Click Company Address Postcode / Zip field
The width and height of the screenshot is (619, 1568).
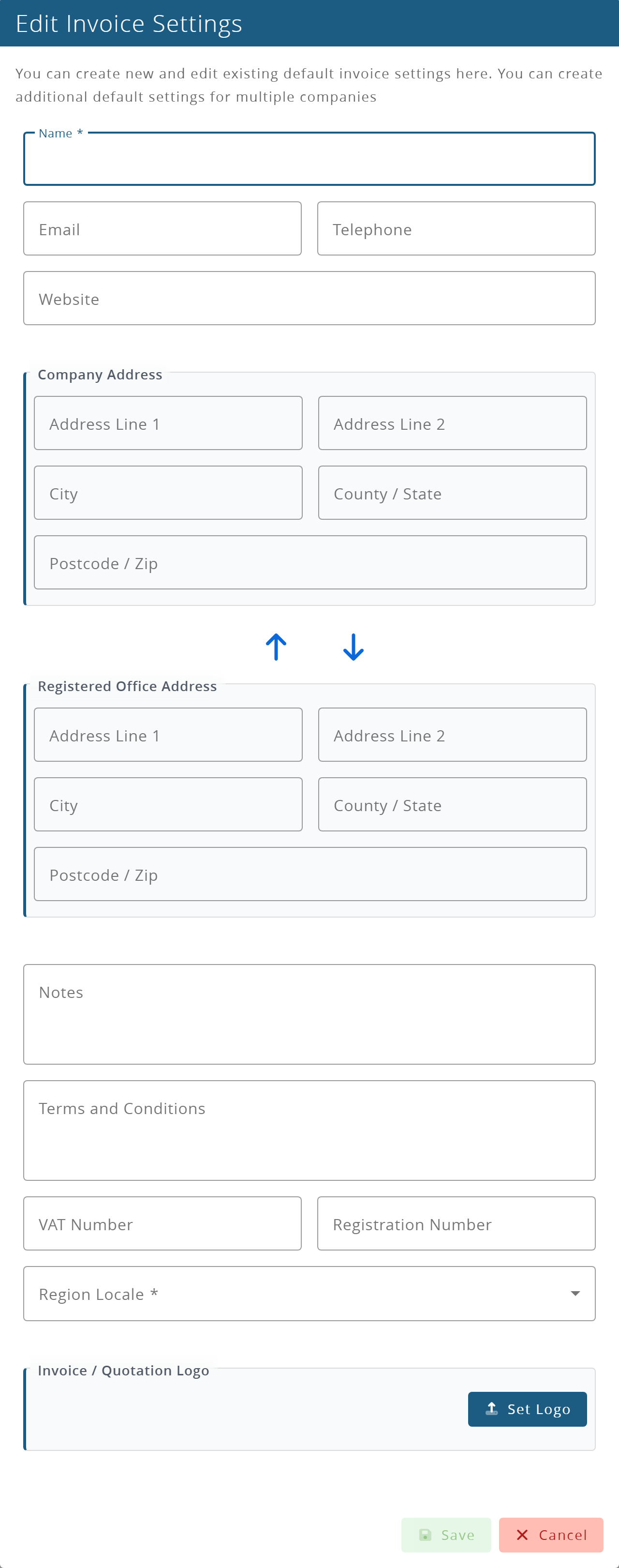tap(311, 562)
